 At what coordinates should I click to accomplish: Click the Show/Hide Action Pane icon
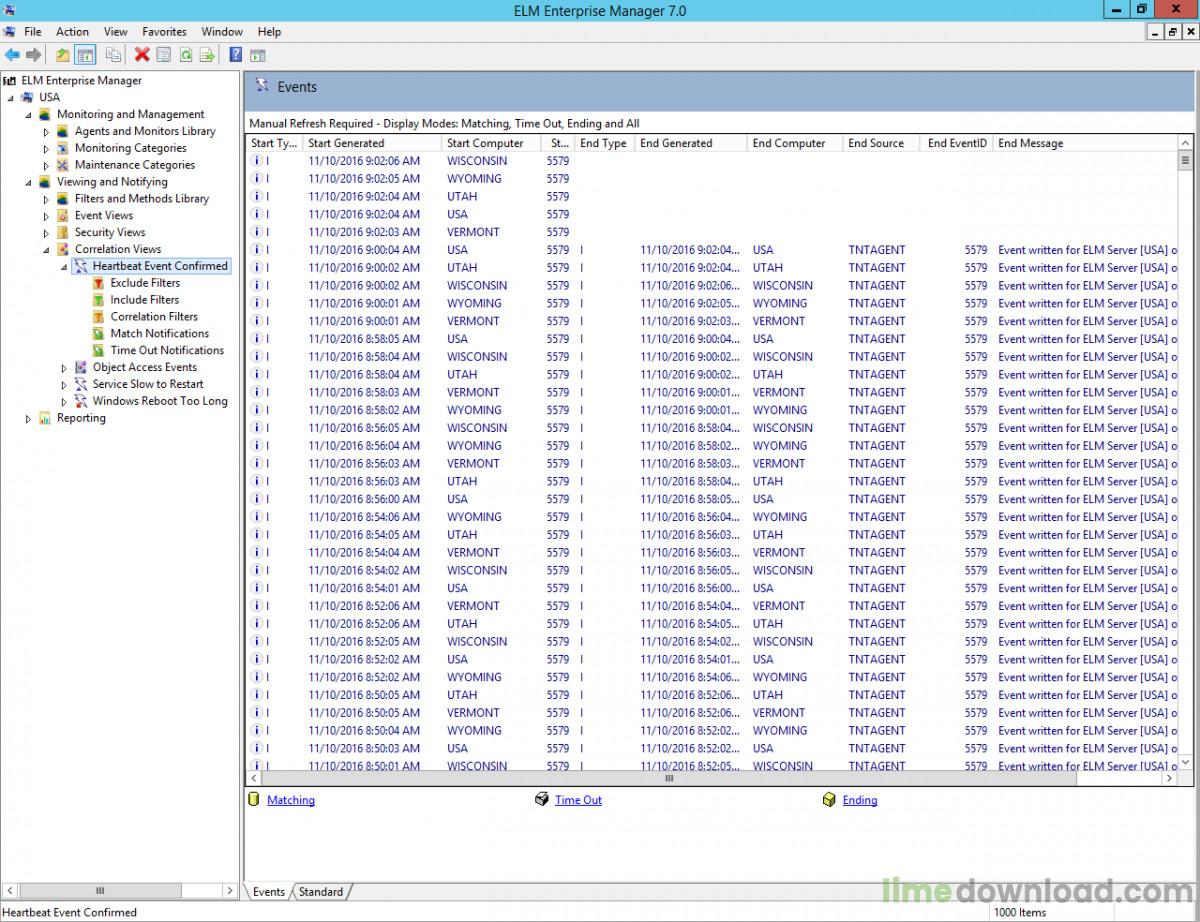[258, 55]
